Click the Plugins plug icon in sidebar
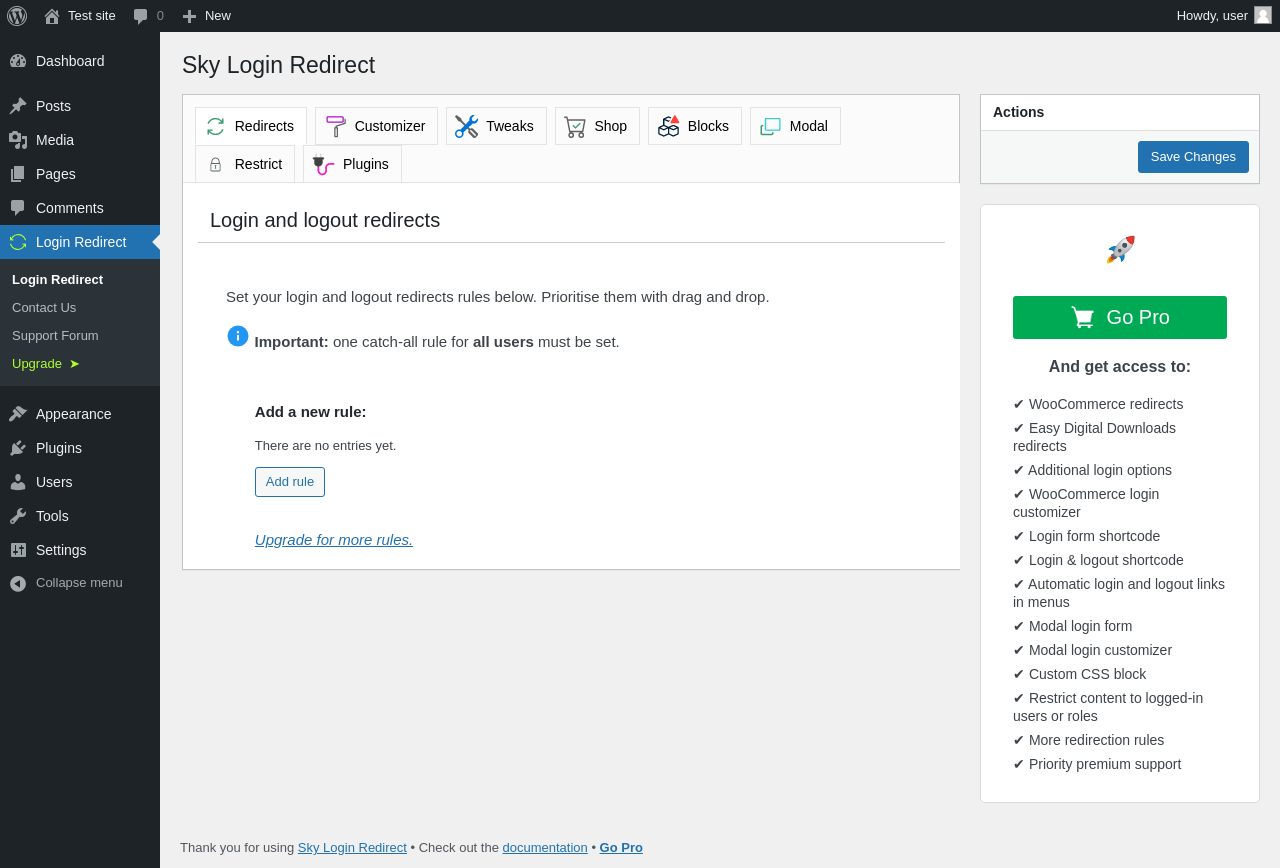 click(18, 448)
